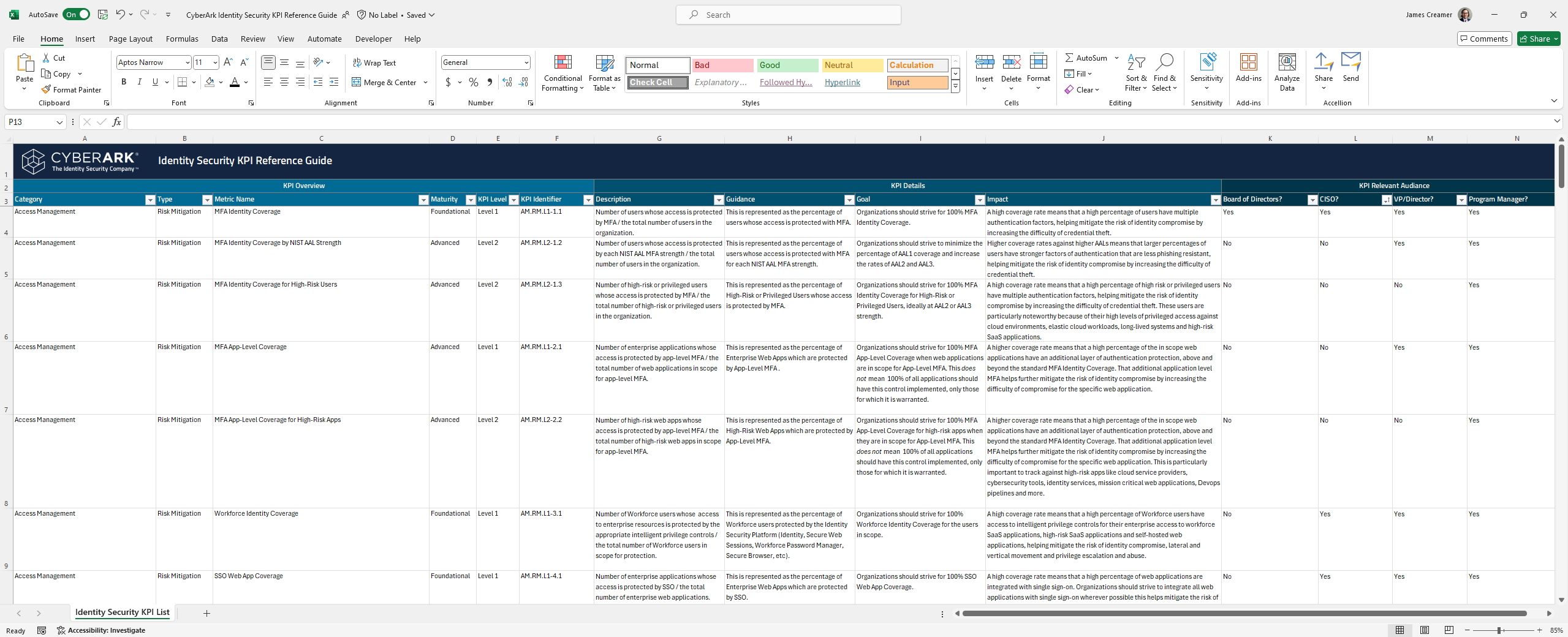Apply the Good cell style
The image size is (1568, 637).
tap(787, 65)
